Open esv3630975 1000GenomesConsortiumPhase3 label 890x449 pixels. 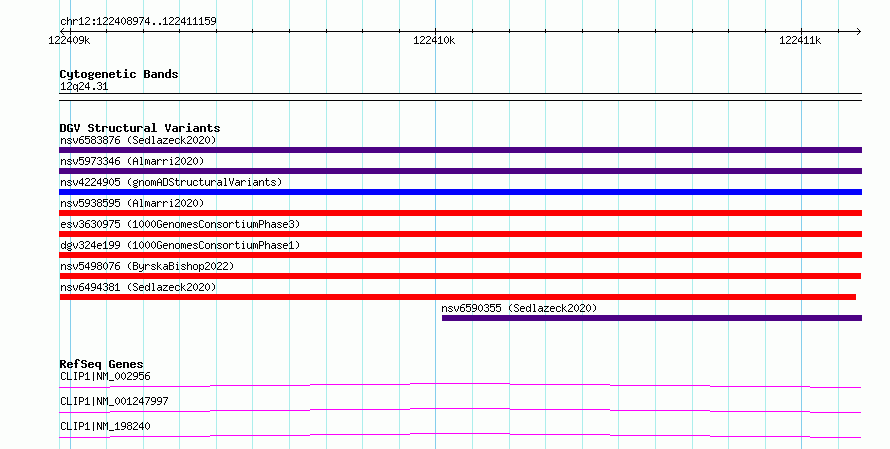[x=180, y=224]
